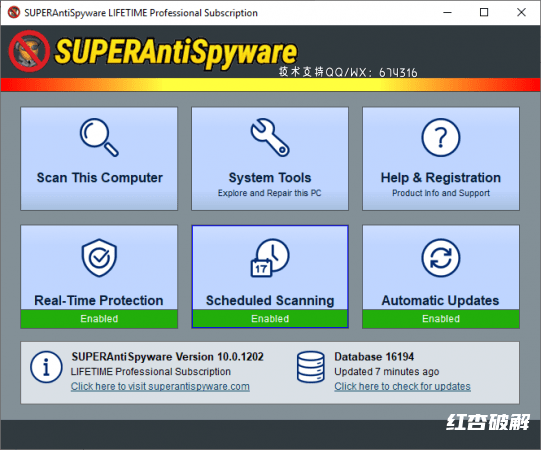
Task: Click 'Database 16194' text
Action: [374, 356]
